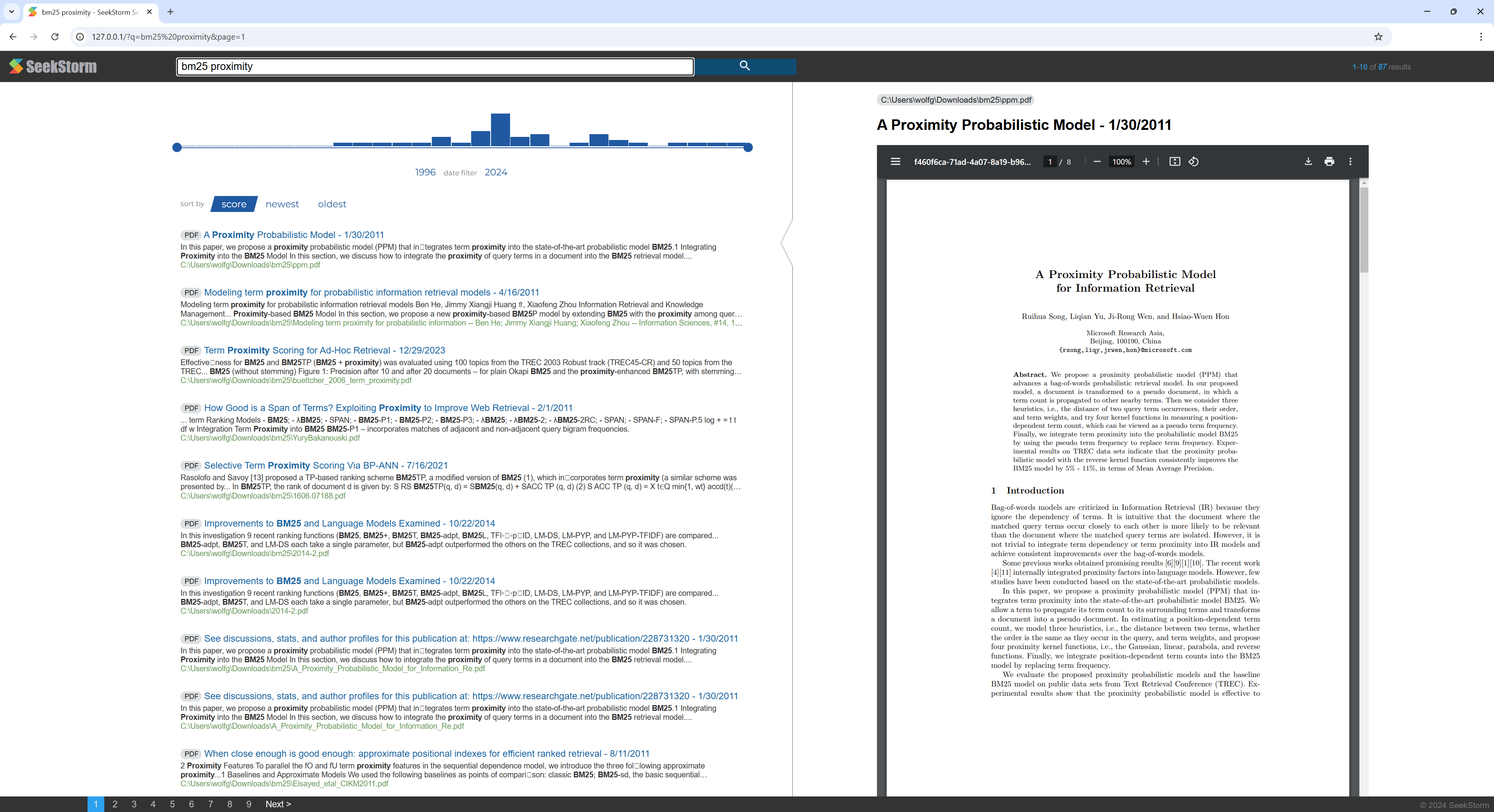Image resolution: width=1494 pixels, height=812 pixels.
Task: Click the Next page link
Action: click(278, 804)
